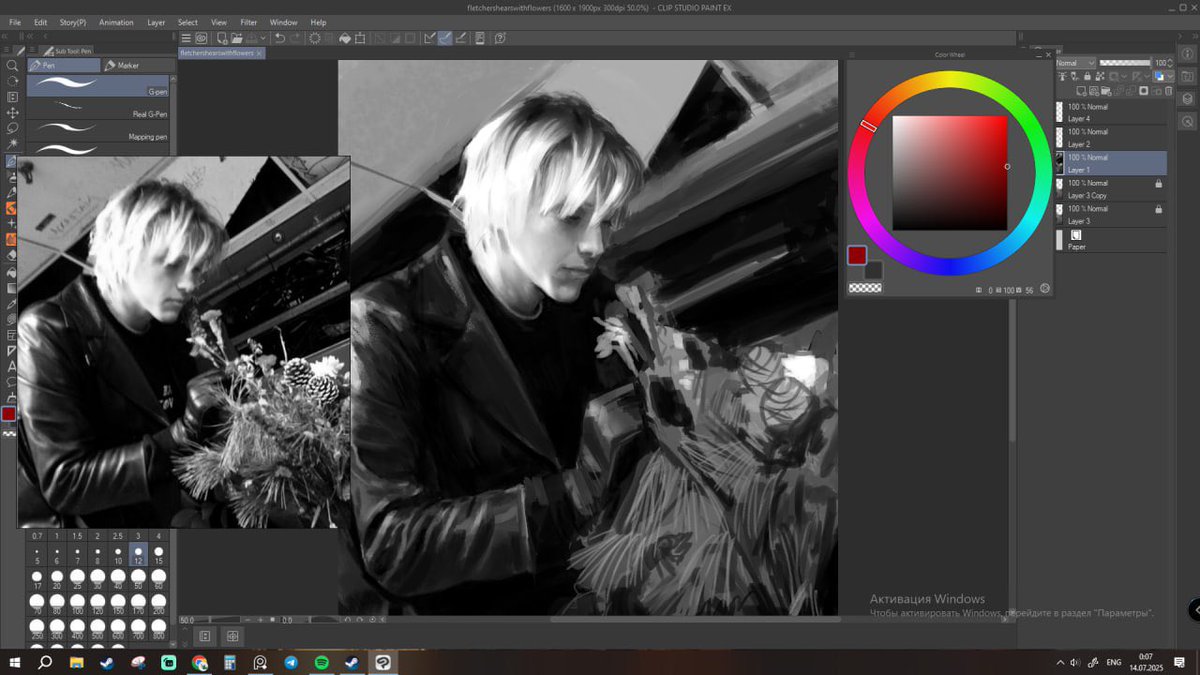Open help question mark icon in command bar
1200x675 pixels.
tap(500, 38)
